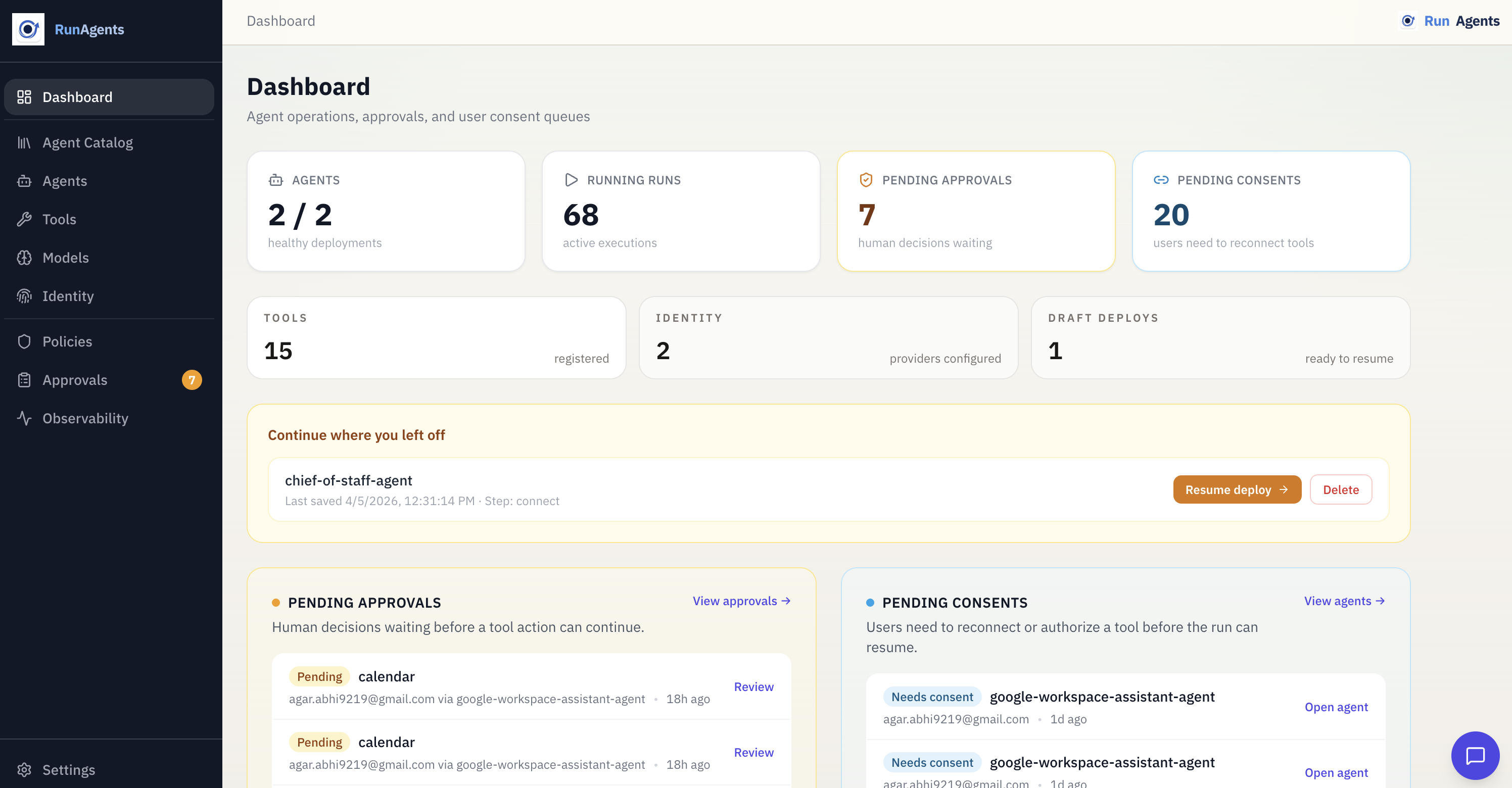Image resolution: width=1512 pixels, height=788 pixels.
Task: Click the Agents package icon
Action: point(24,181)
